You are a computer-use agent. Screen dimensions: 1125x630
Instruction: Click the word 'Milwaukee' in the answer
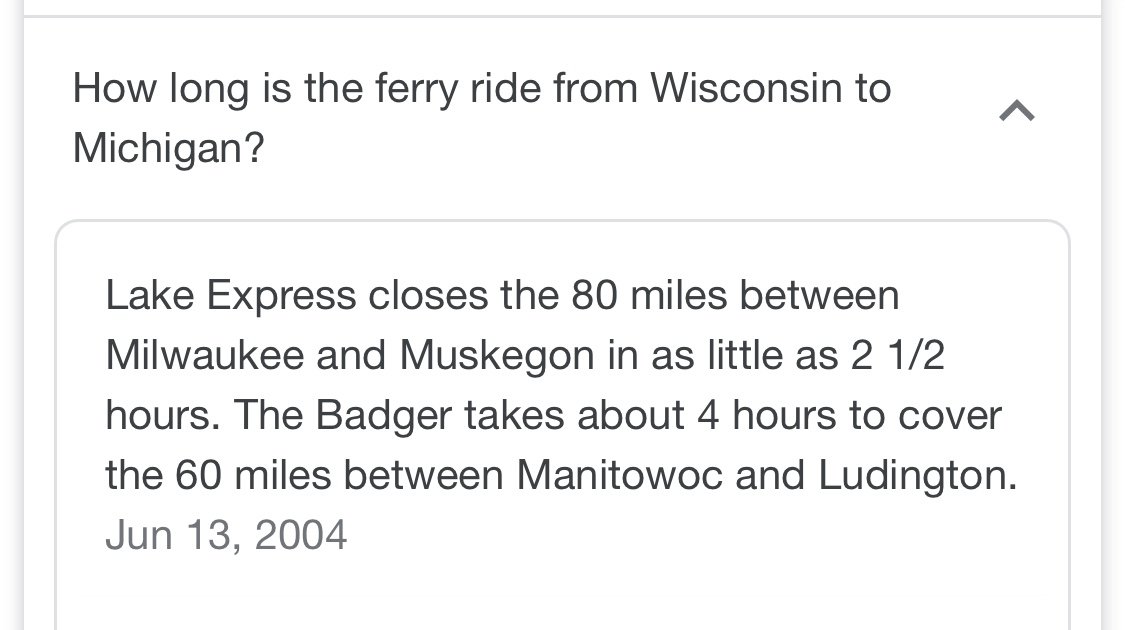click(204, 355)
